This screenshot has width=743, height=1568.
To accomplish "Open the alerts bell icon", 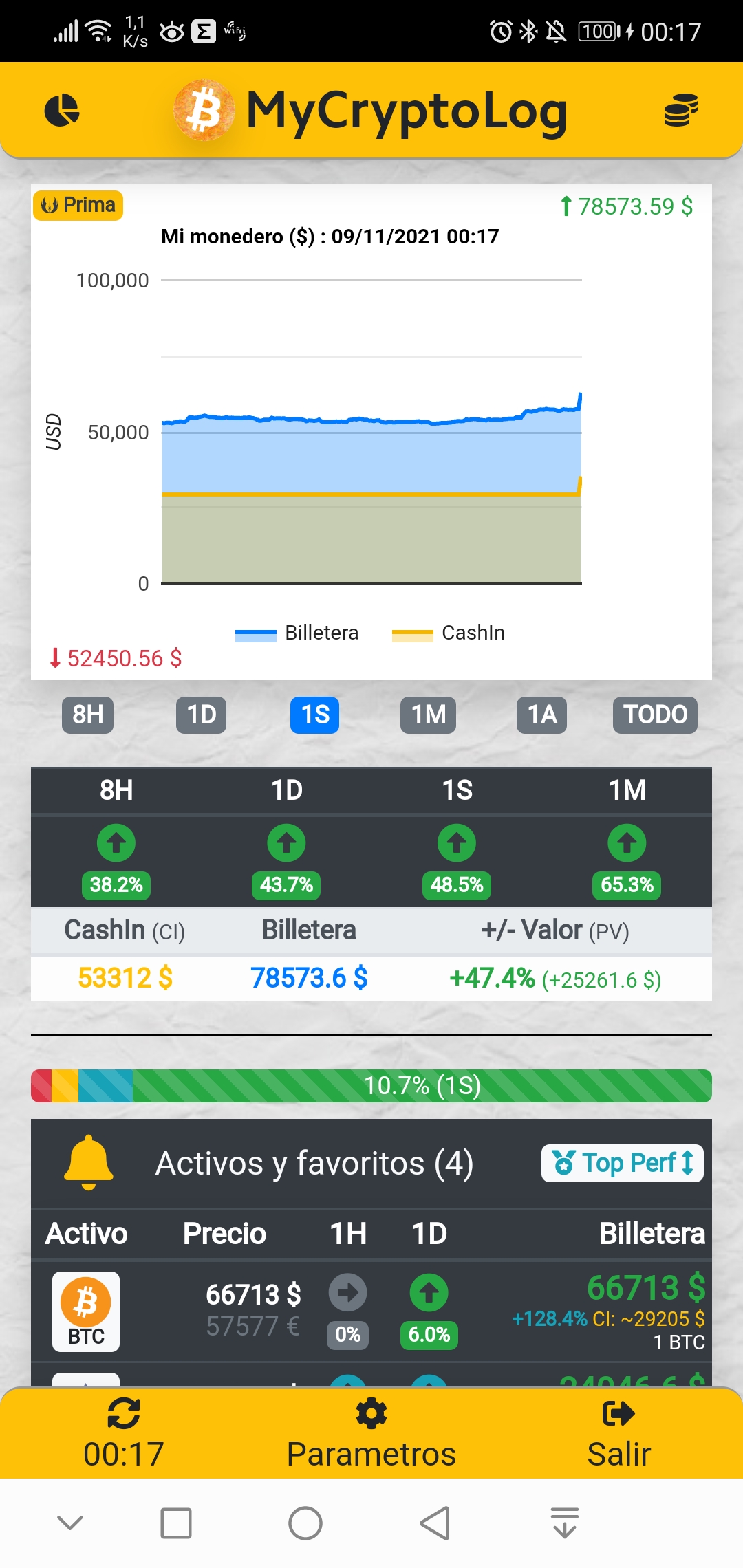I will 88,1163.
